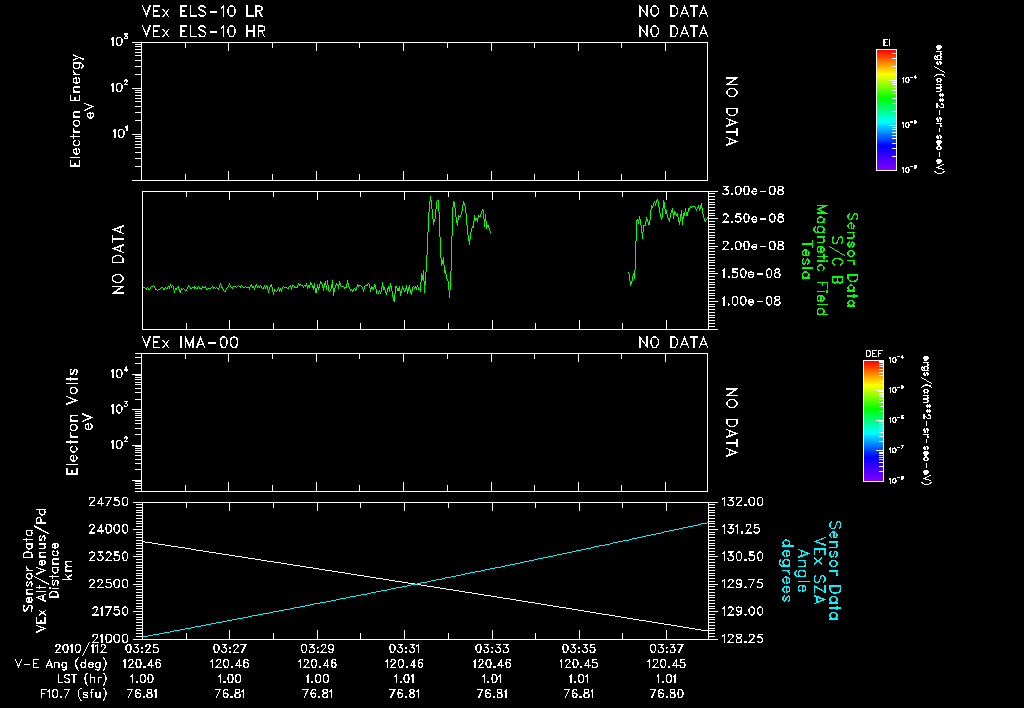The width and height of the screenshot is (1024, 708).
Task: Click the VEx Alt/Venus/Pd Distance km label
Action: pyautogui.click(x=48, y=571)
